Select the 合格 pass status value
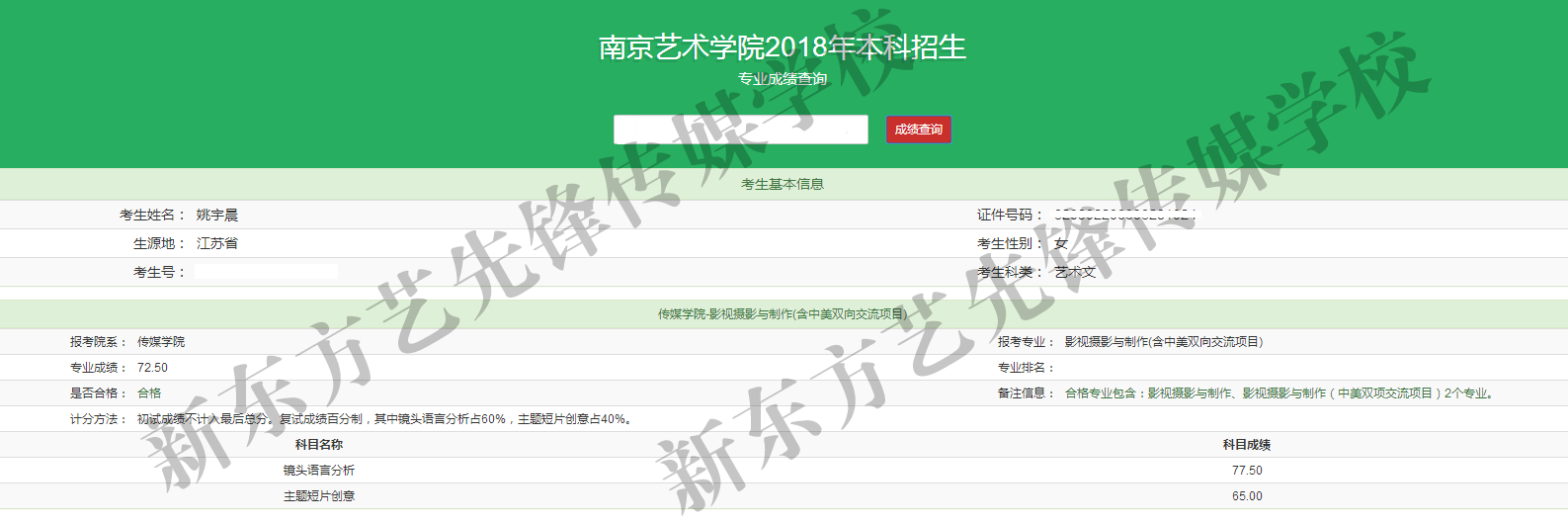Image resolution: width=1568 pixels, height=523 pixels. tap(149, 393)
